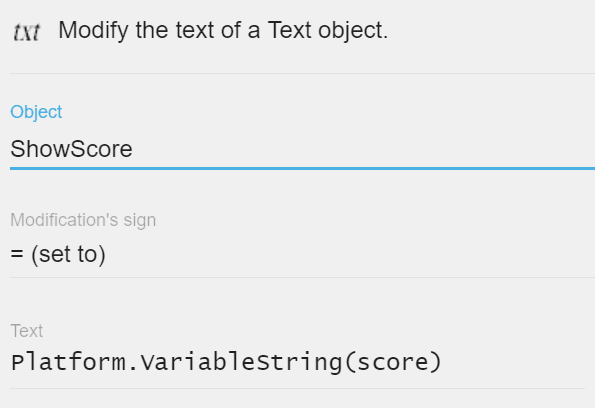Image resolution: width=595 pixels, height=408 pixels.
Task: Click 'Text' in the header description sentence
Action: [x=290, y=30]
